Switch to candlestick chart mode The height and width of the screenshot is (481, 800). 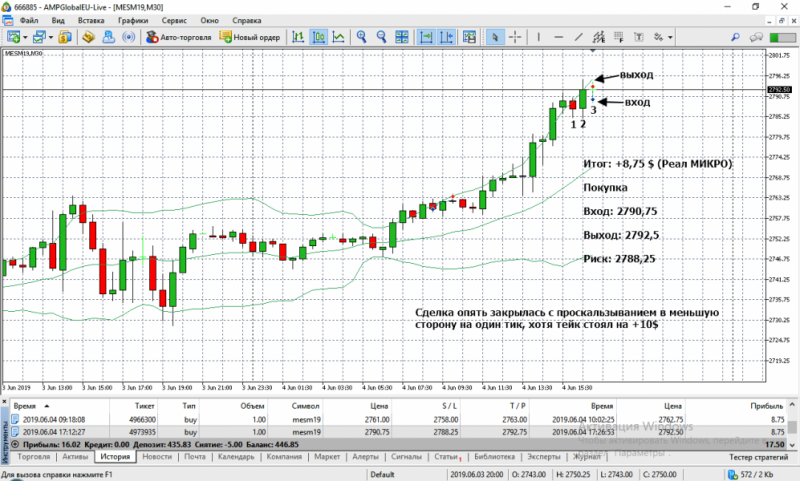pyautogui.click(x=318, y=37)
